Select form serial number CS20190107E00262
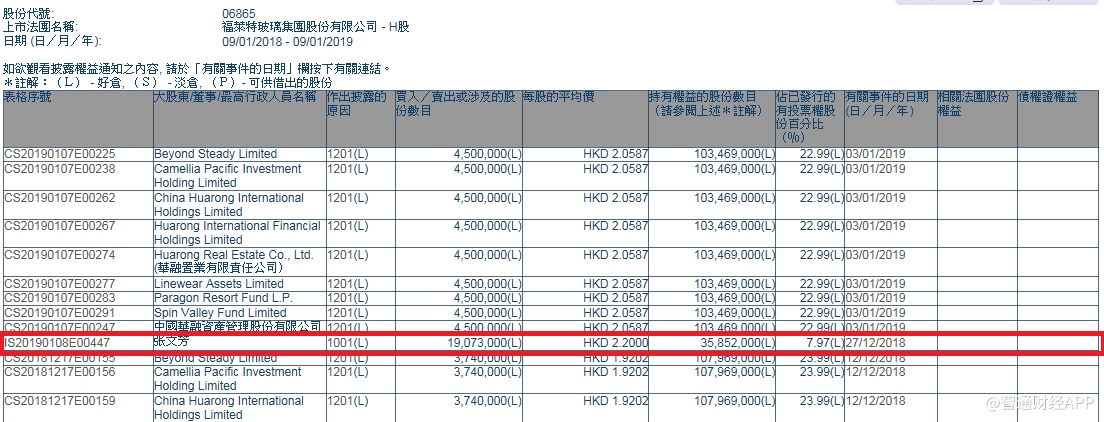The image size is (1104, 422). coord(60,197)
